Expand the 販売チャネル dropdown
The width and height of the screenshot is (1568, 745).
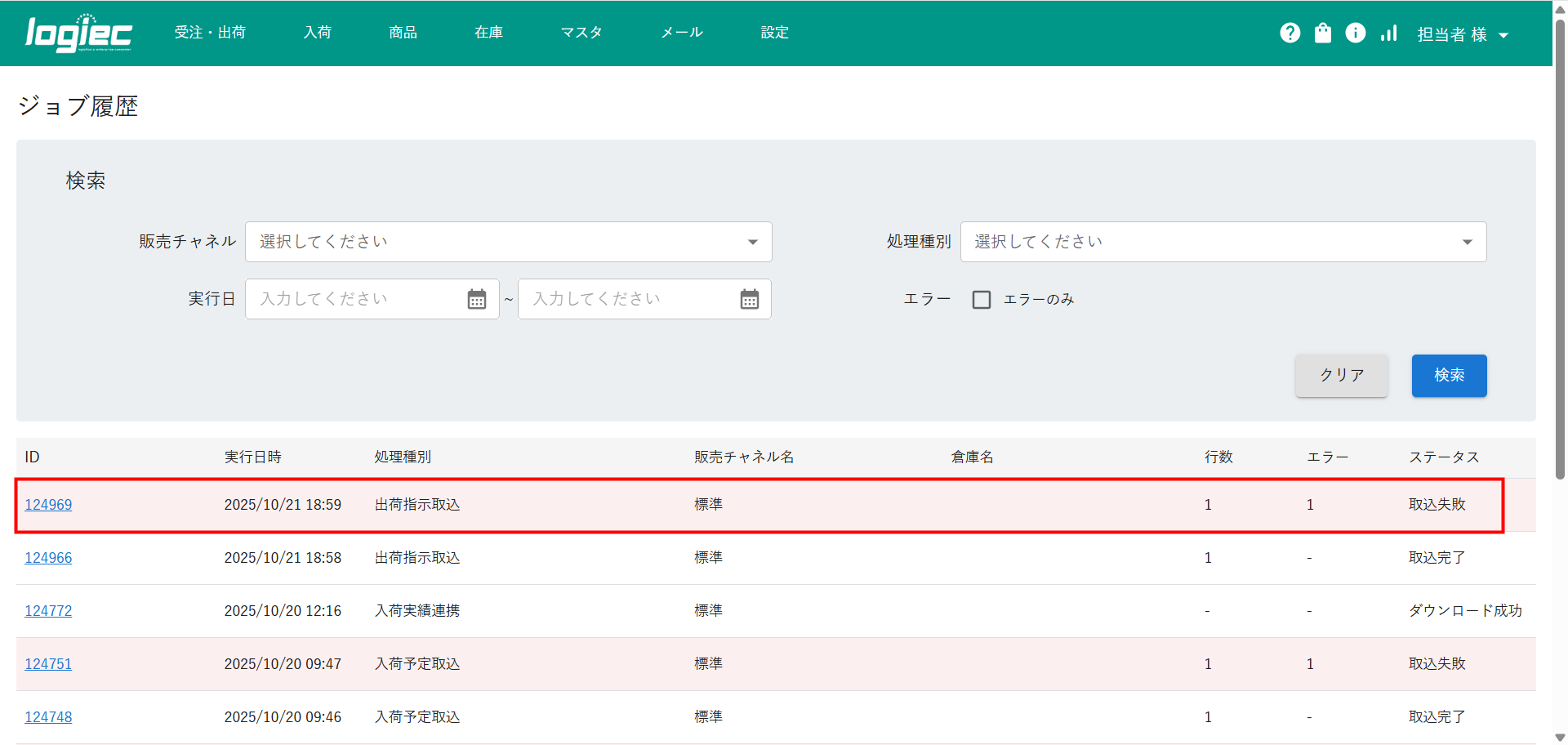click(508, 242)
